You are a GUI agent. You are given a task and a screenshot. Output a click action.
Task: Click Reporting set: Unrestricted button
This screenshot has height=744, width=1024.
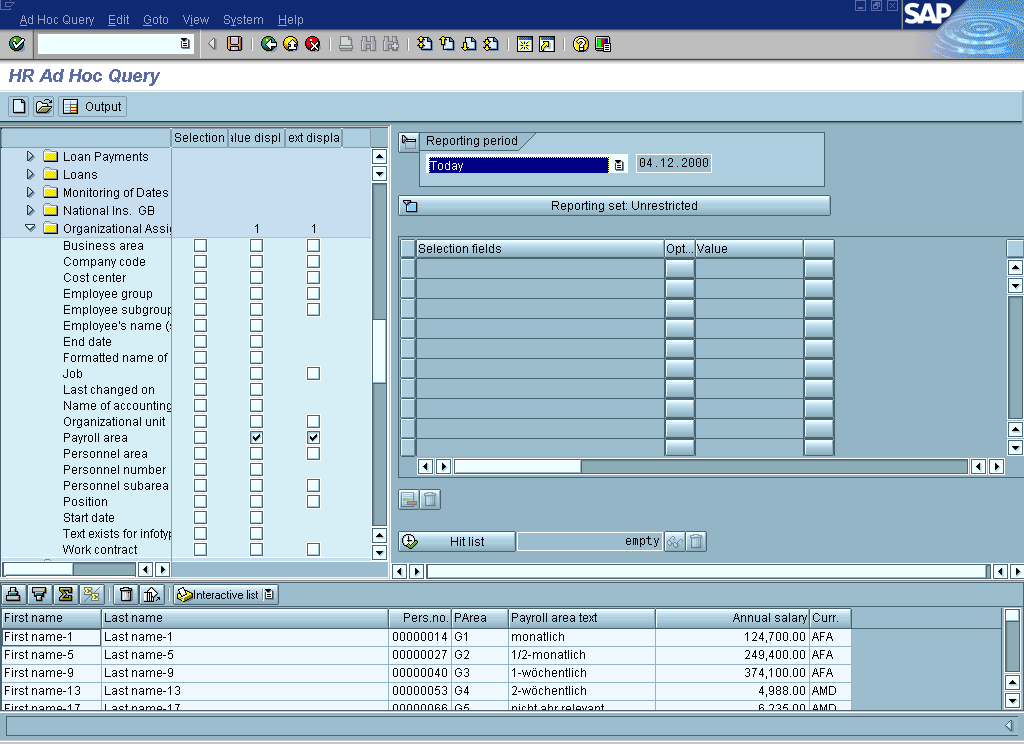615,206
